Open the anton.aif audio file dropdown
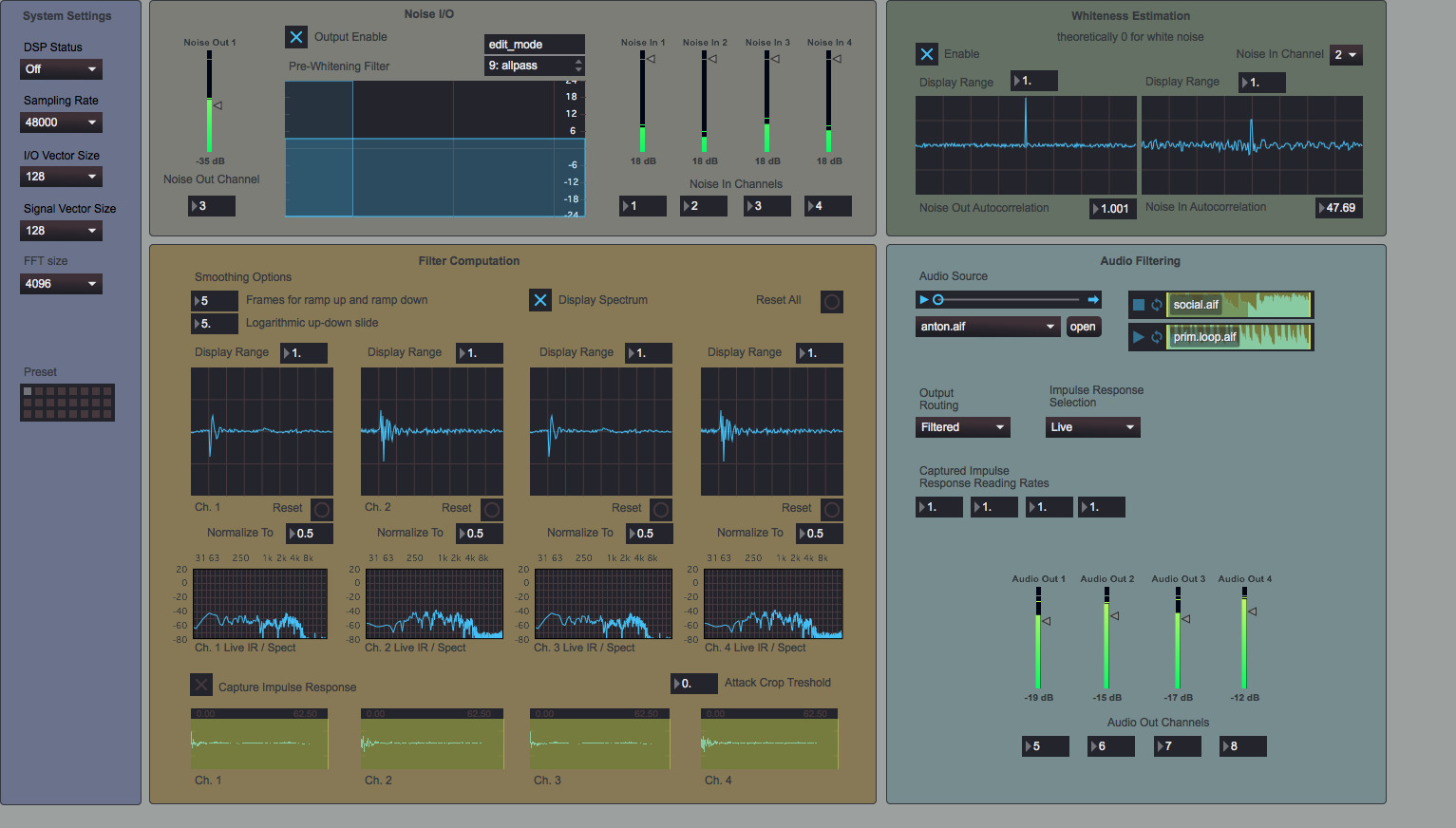 click(988, 327)
